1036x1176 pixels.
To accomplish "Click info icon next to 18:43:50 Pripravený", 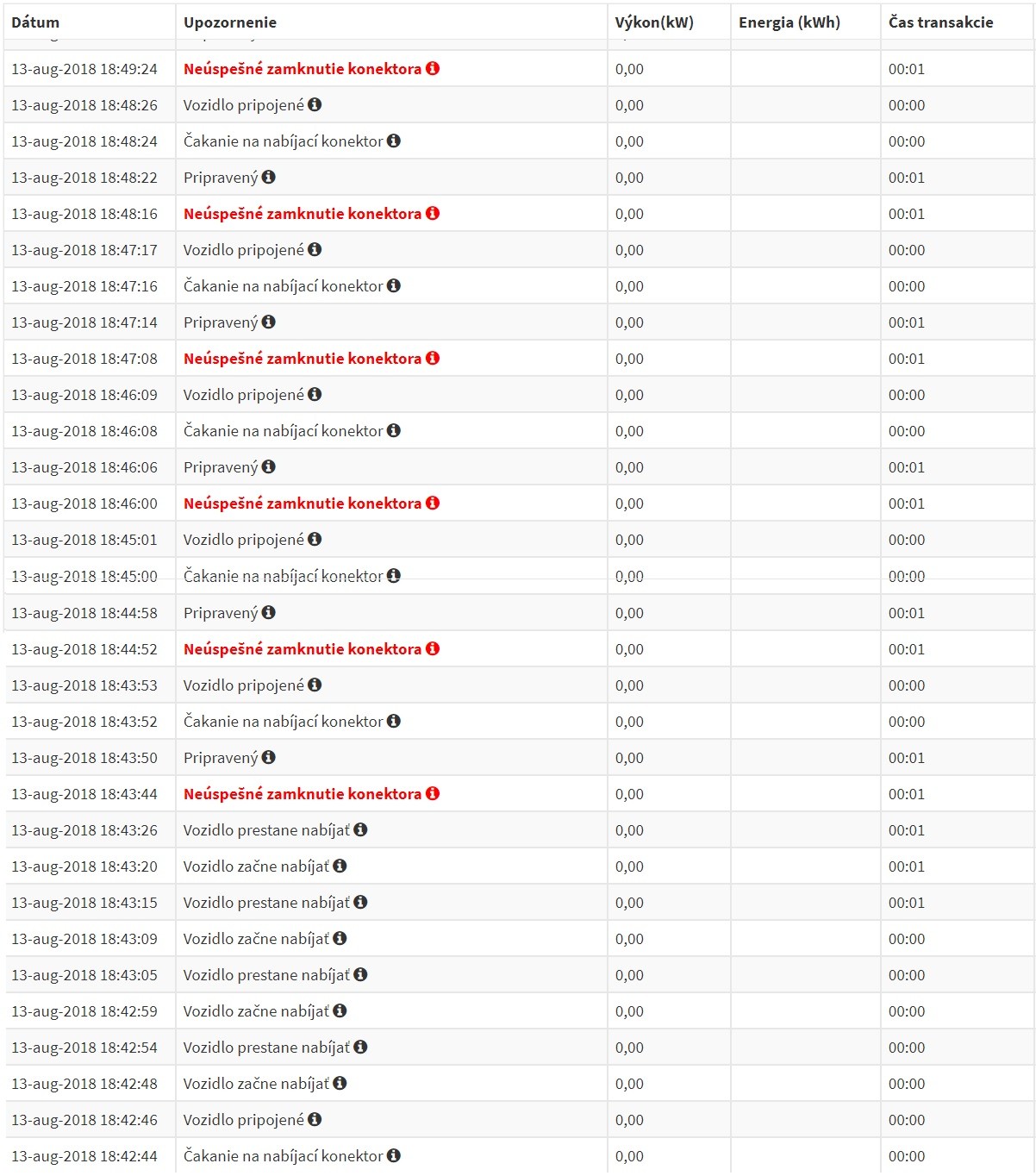I will tap(269, 757).
